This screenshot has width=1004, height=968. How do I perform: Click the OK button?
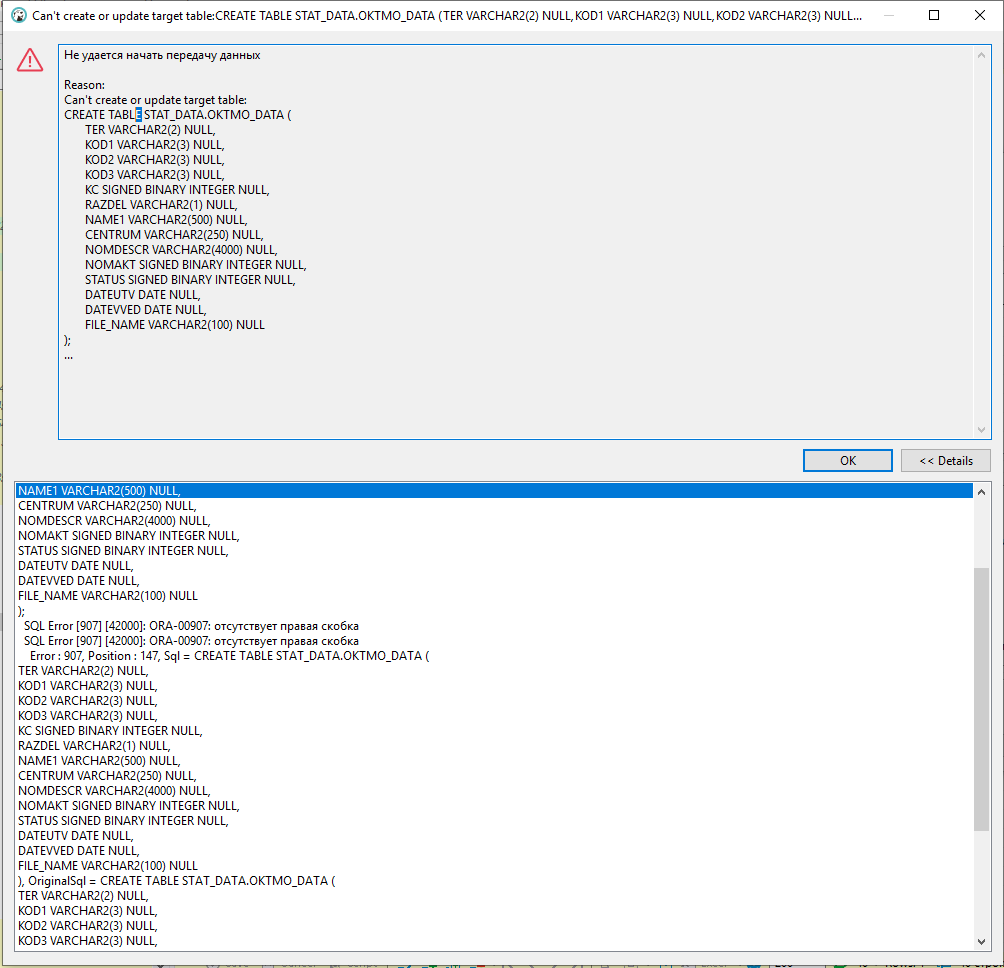pos(847,460)
